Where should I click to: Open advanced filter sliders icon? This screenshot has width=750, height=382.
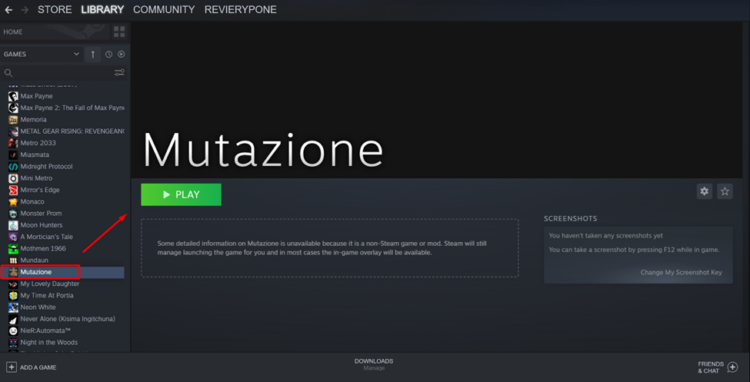120,73
